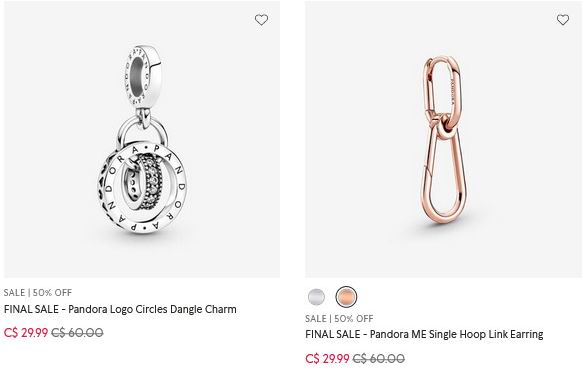
Task: Click the dangle charm's C$ 29.99 sale price
Action: [26, 332]
